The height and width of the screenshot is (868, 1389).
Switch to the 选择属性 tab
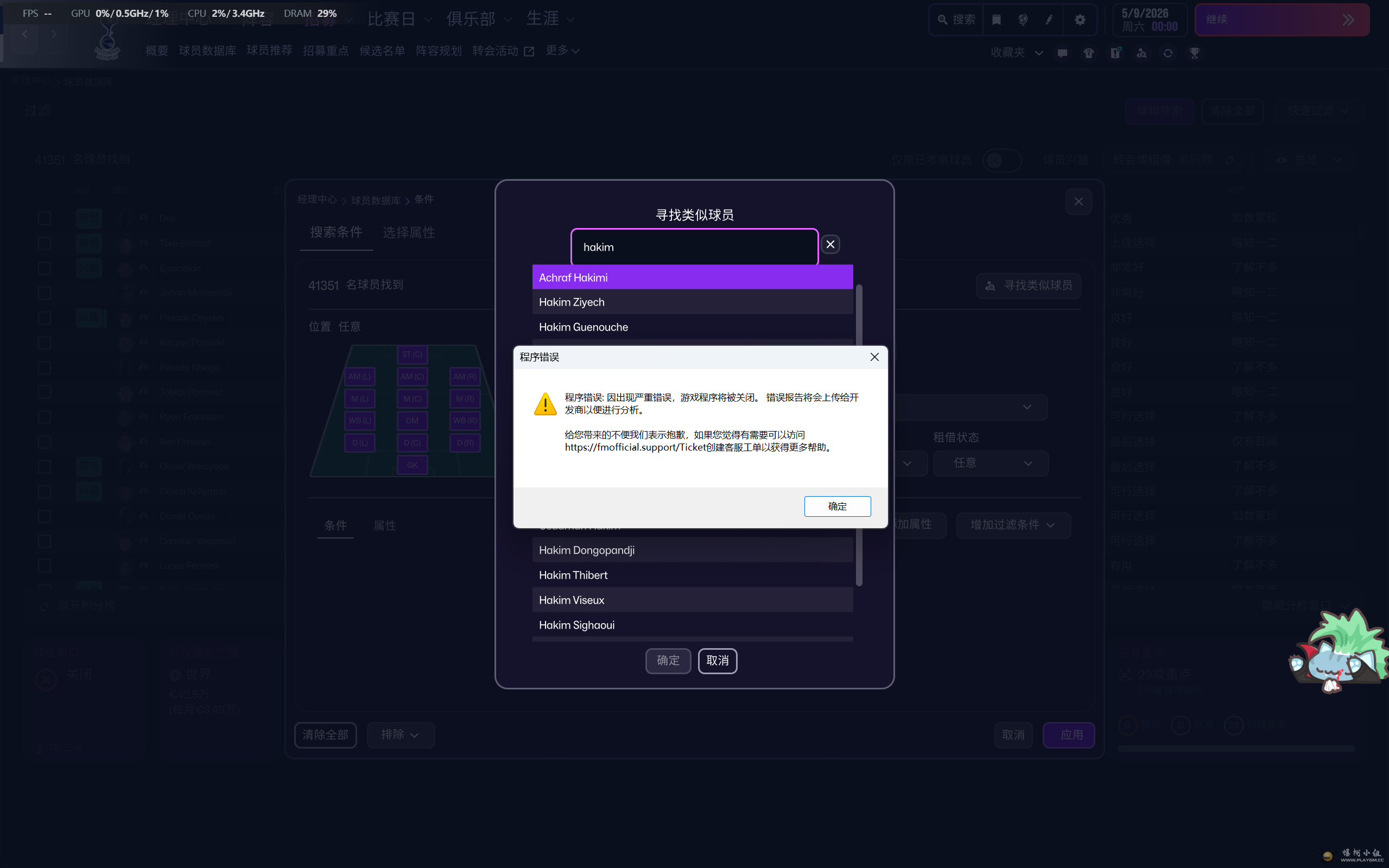[x=409, y=232]
